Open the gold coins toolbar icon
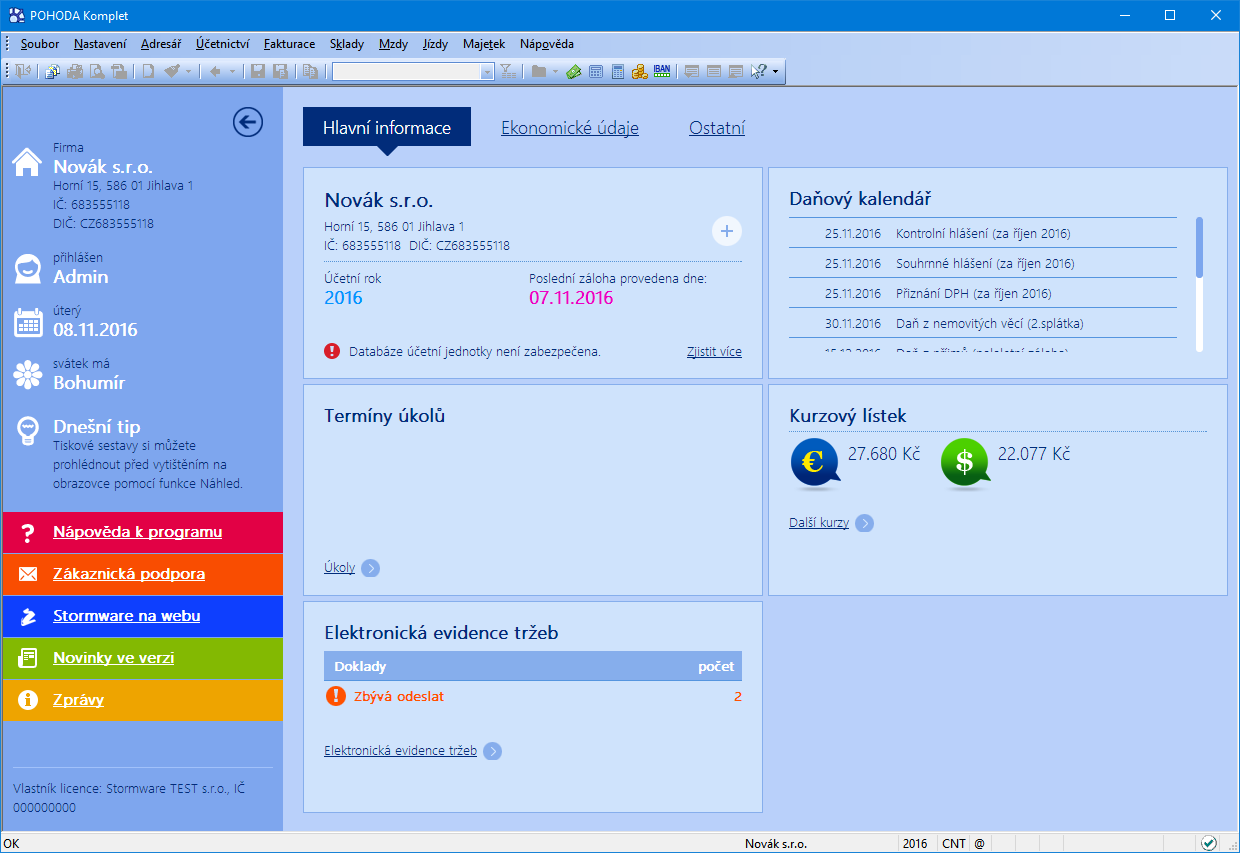 coord(639,71)
